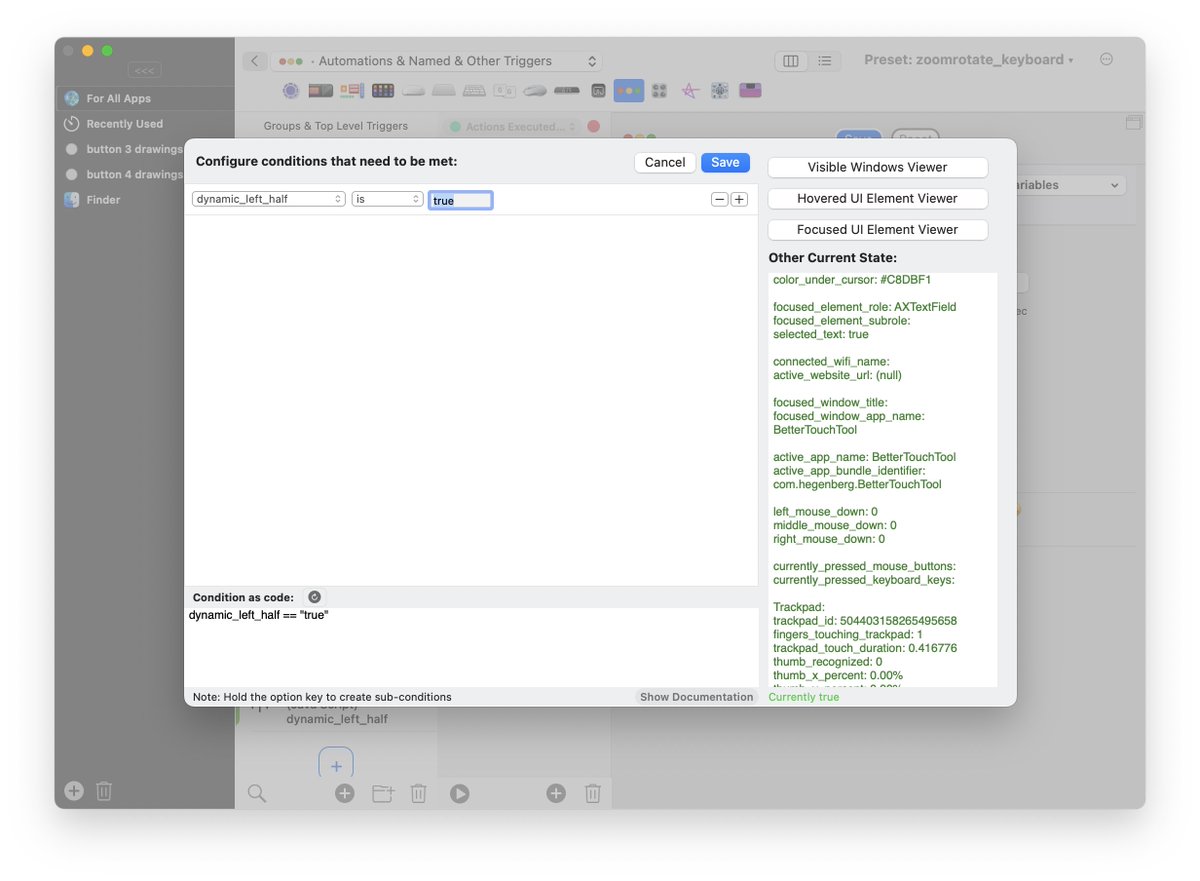Image resolution: width=1200 pixels, height=881 pixels.
Task: Click the back chevron in main window toolbar
Action: [x=255, y=61]
